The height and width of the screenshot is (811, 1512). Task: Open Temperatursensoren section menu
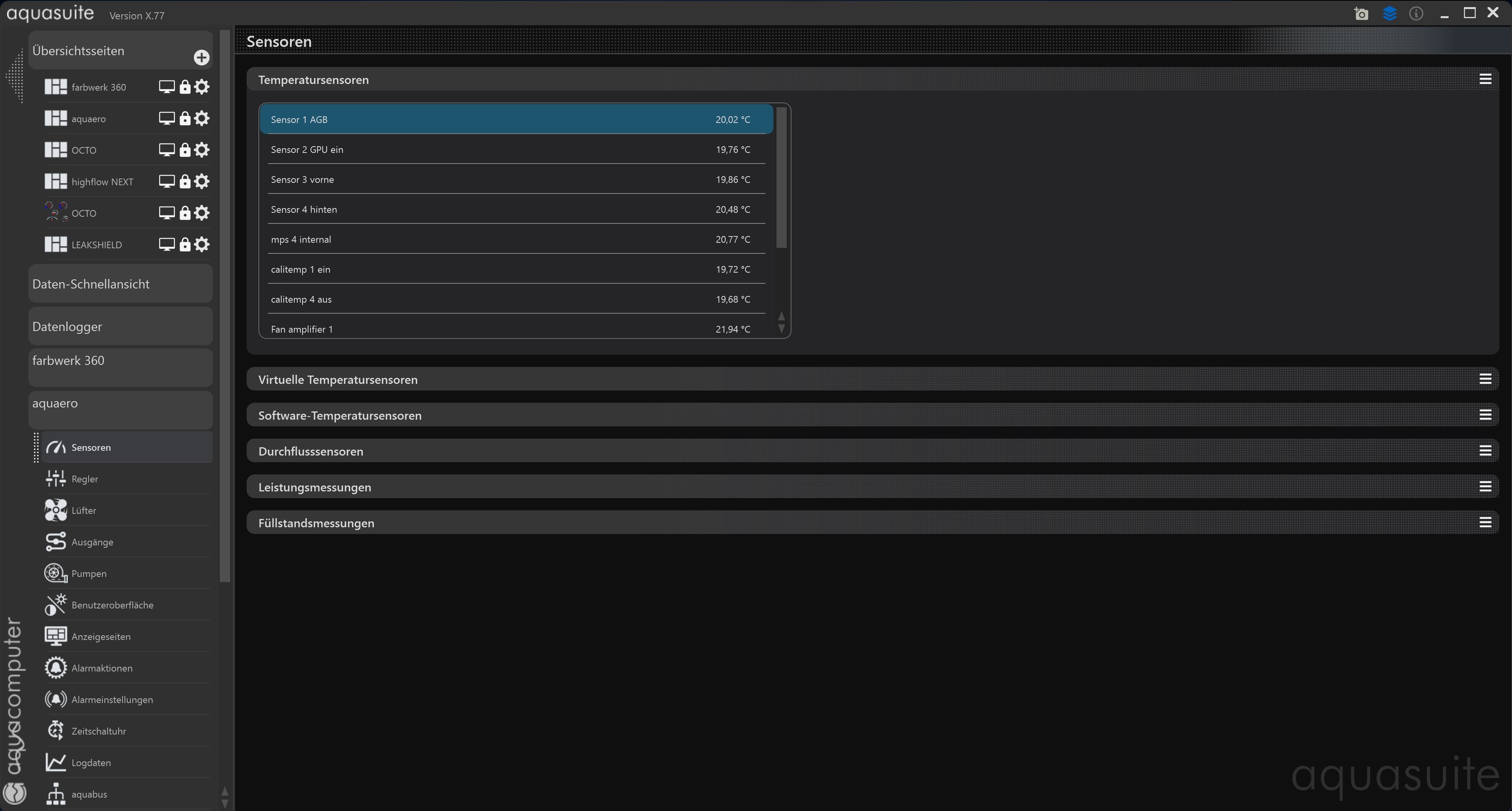(1485, 79)
